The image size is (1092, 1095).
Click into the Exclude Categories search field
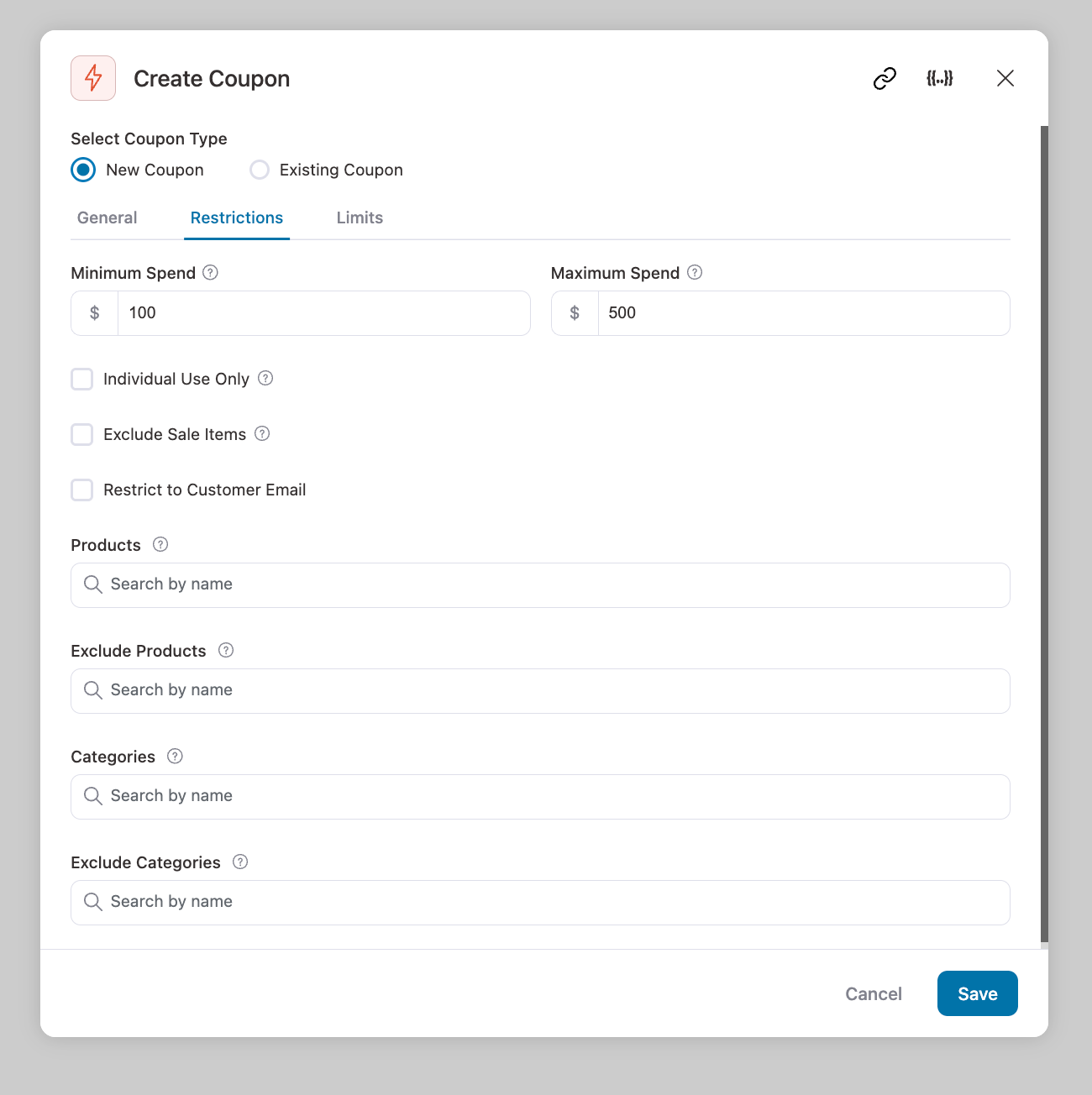coord(540,903)
